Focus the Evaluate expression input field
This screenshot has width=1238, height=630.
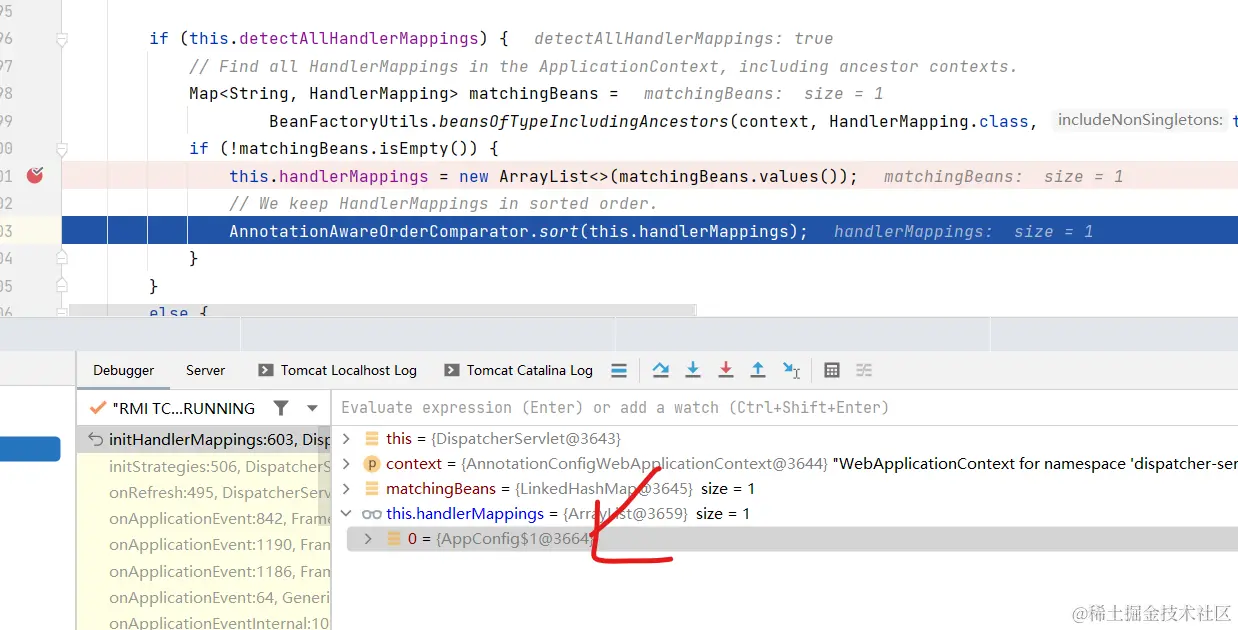click(785, 408)
